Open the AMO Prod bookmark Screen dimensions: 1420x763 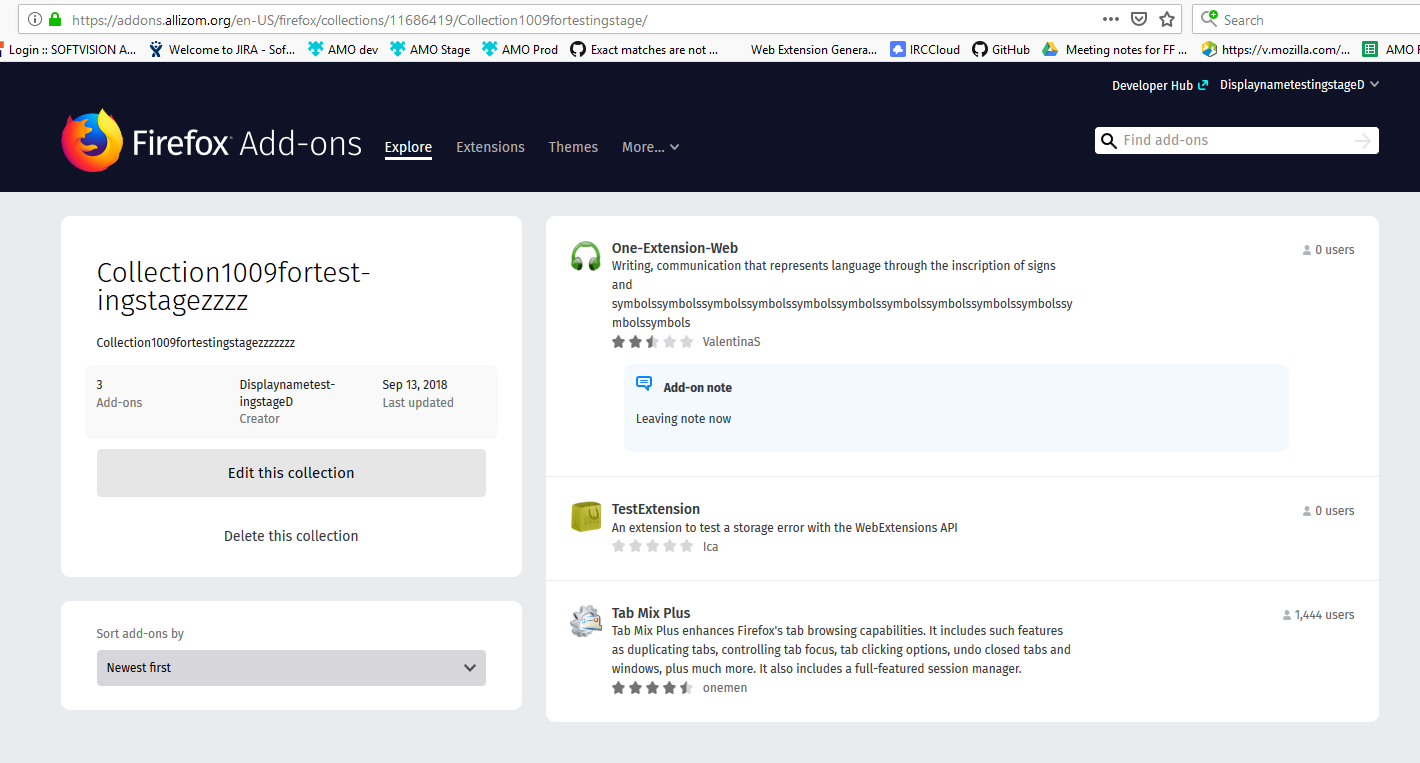click(x=520, y=49)
